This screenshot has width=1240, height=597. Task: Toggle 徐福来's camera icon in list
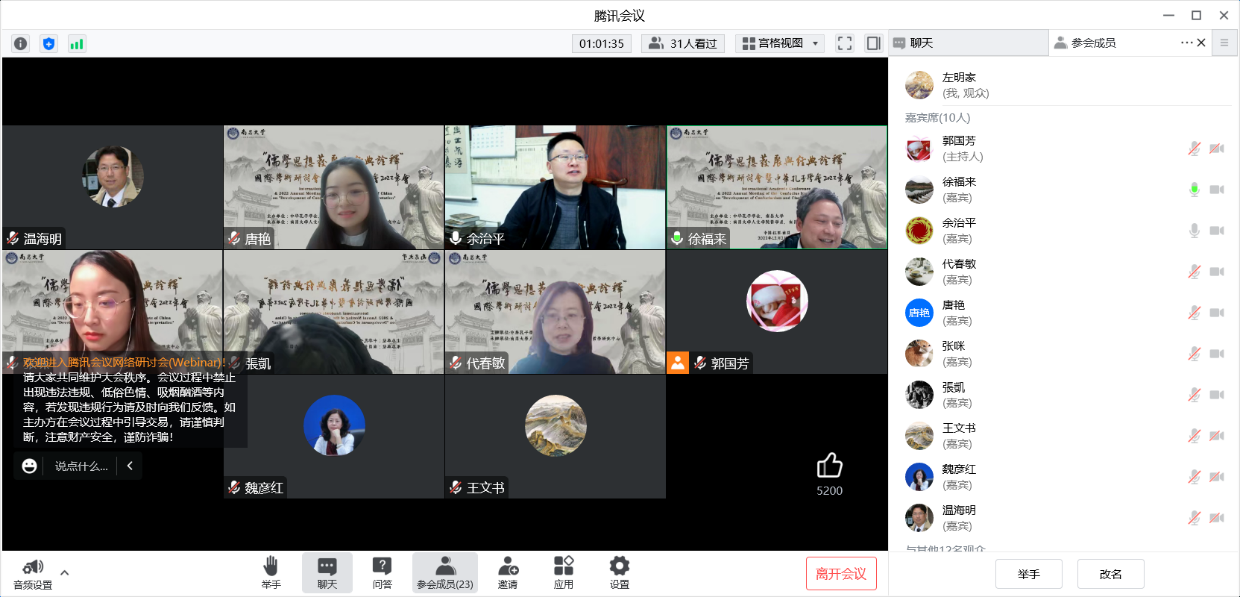pyautogui.click(x=1217, y=189)
